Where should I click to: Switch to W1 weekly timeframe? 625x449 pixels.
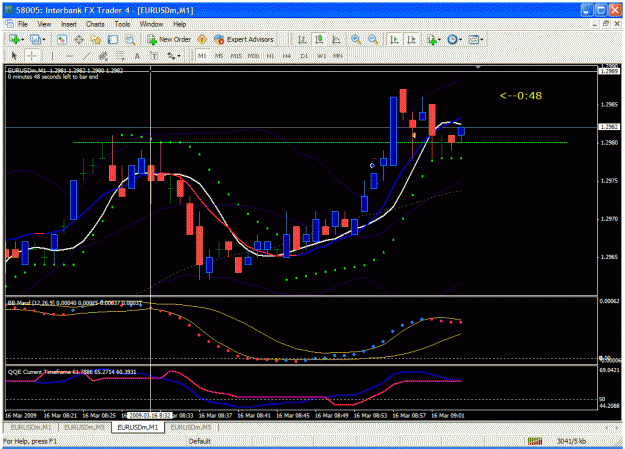click(321, 56)
